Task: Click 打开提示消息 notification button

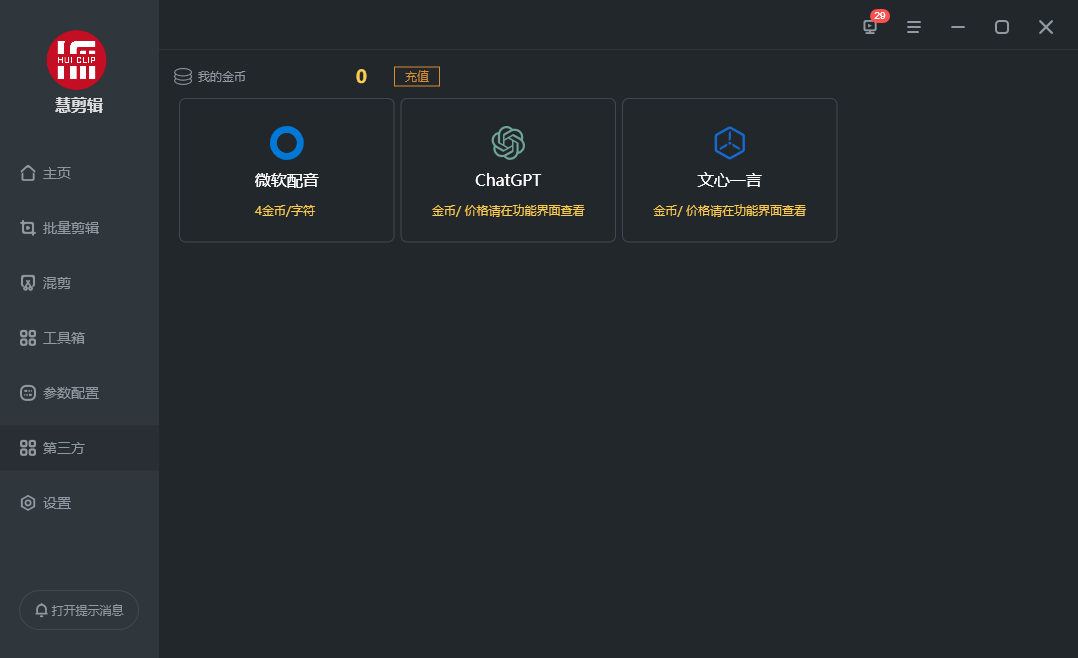Action: 79,610
